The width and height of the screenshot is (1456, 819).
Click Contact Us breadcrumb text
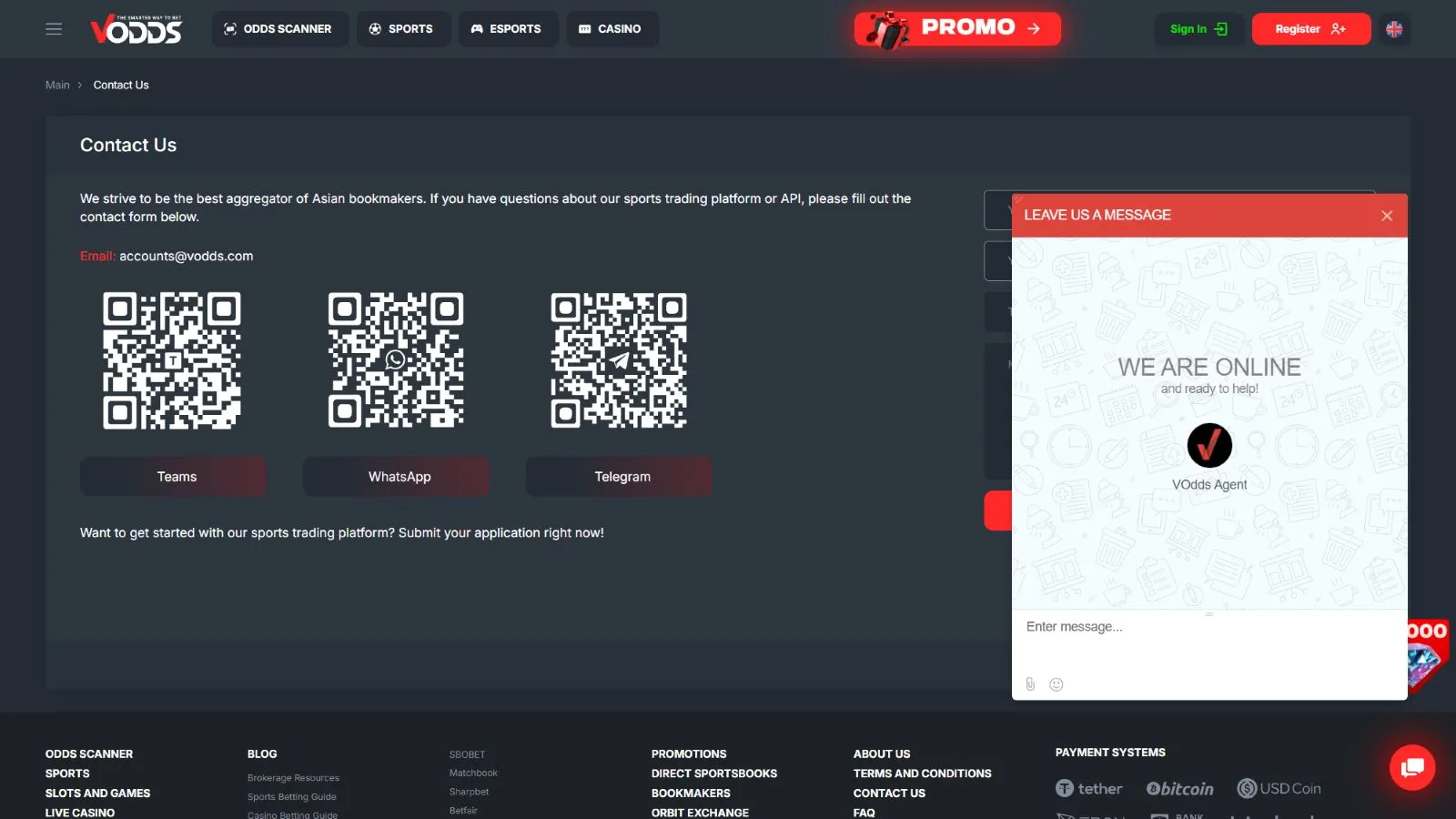point(121,85)
